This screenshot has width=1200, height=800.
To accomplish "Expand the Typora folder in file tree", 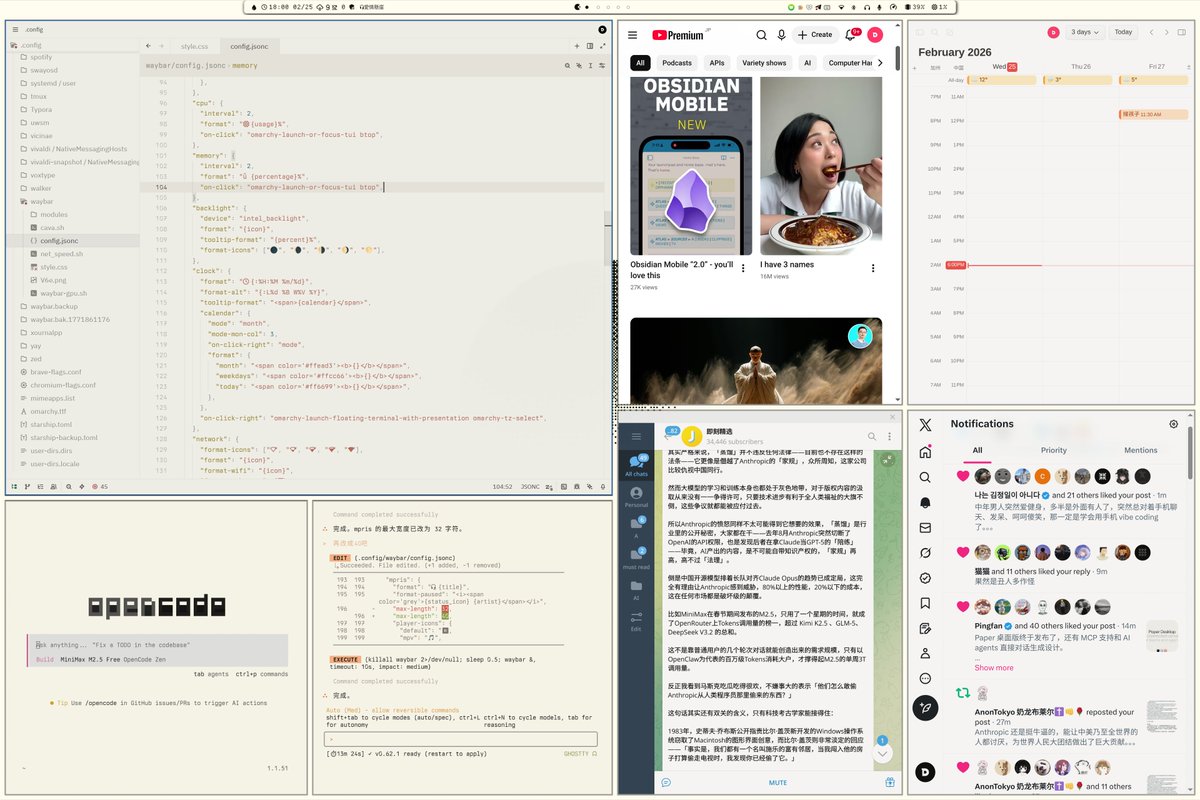I will point(40,109).
